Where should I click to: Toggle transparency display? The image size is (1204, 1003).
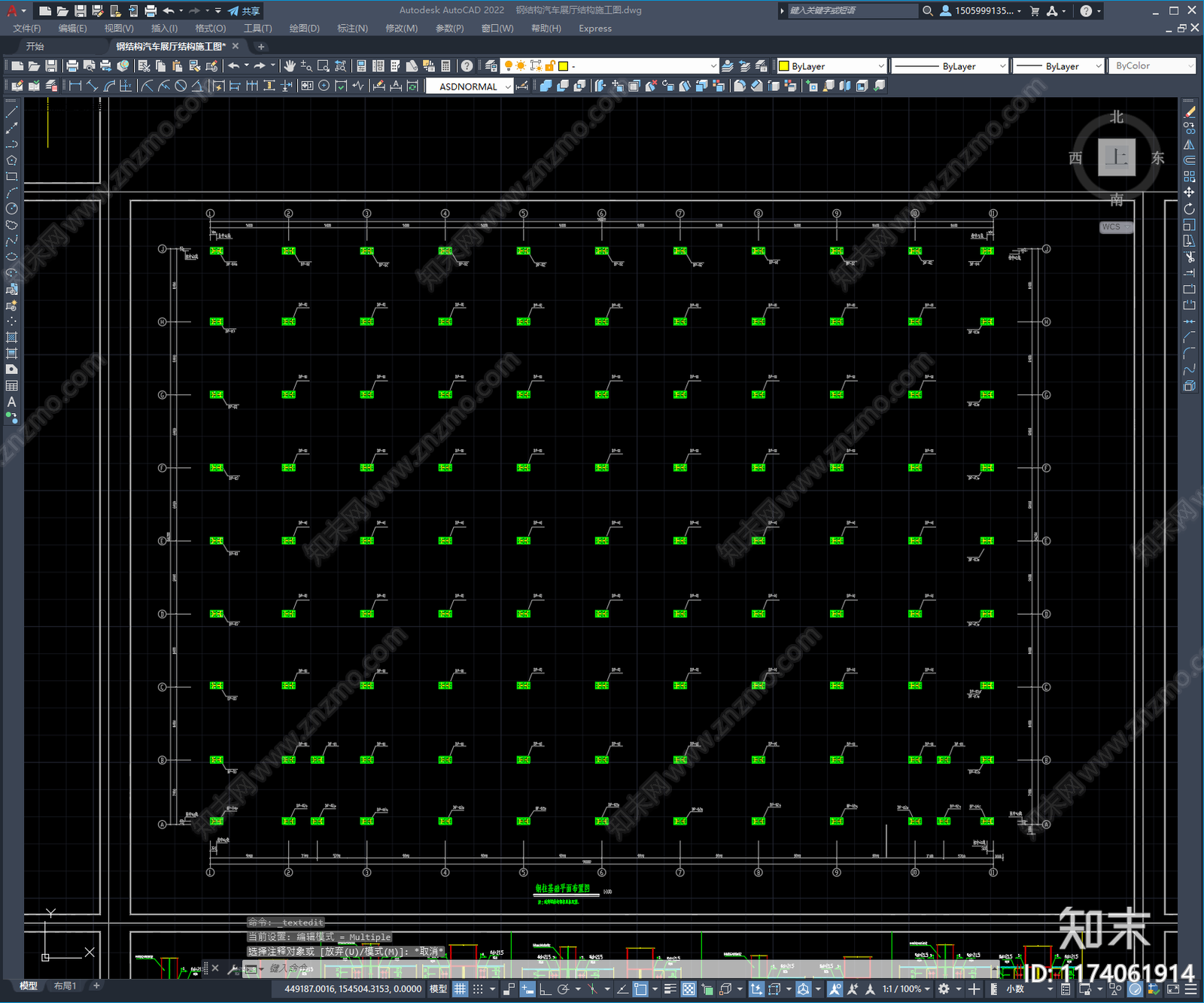click(x=688, y=989)
